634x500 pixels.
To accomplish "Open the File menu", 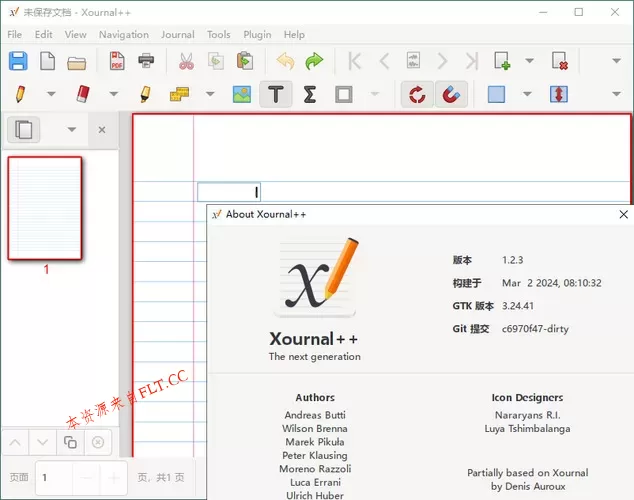I will click(15, 35).
